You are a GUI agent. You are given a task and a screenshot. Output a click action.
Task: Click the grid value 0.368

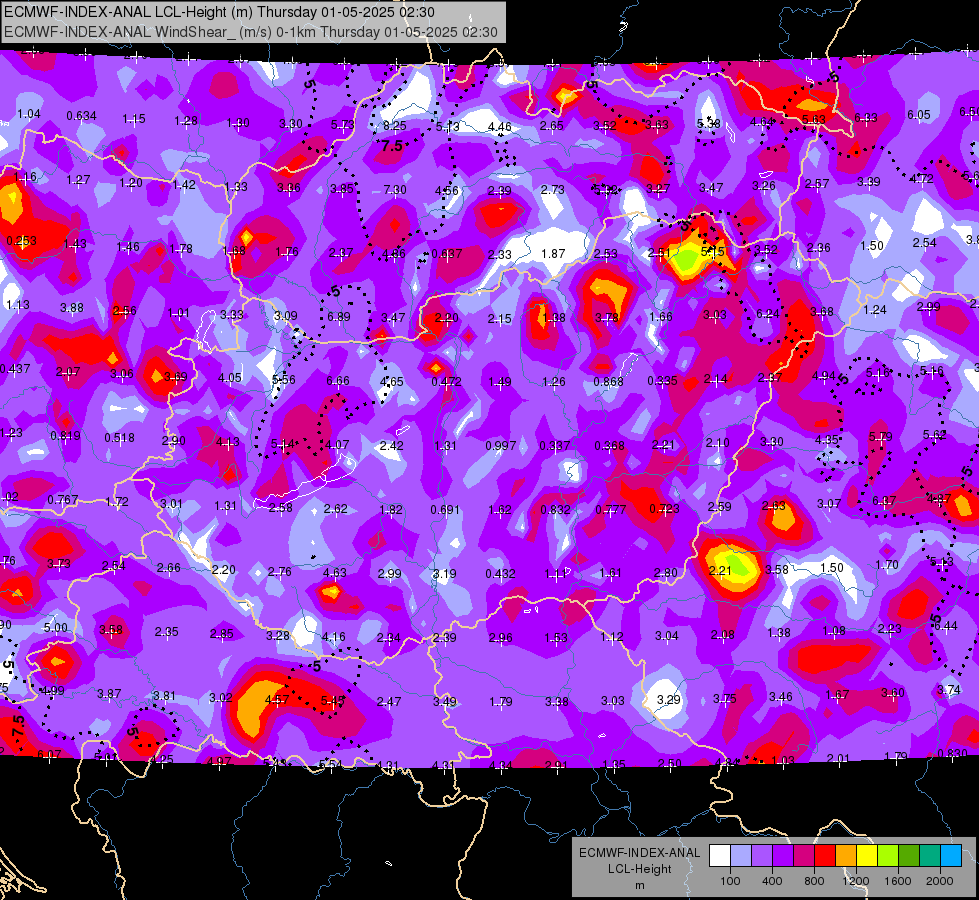pos(609,445)
